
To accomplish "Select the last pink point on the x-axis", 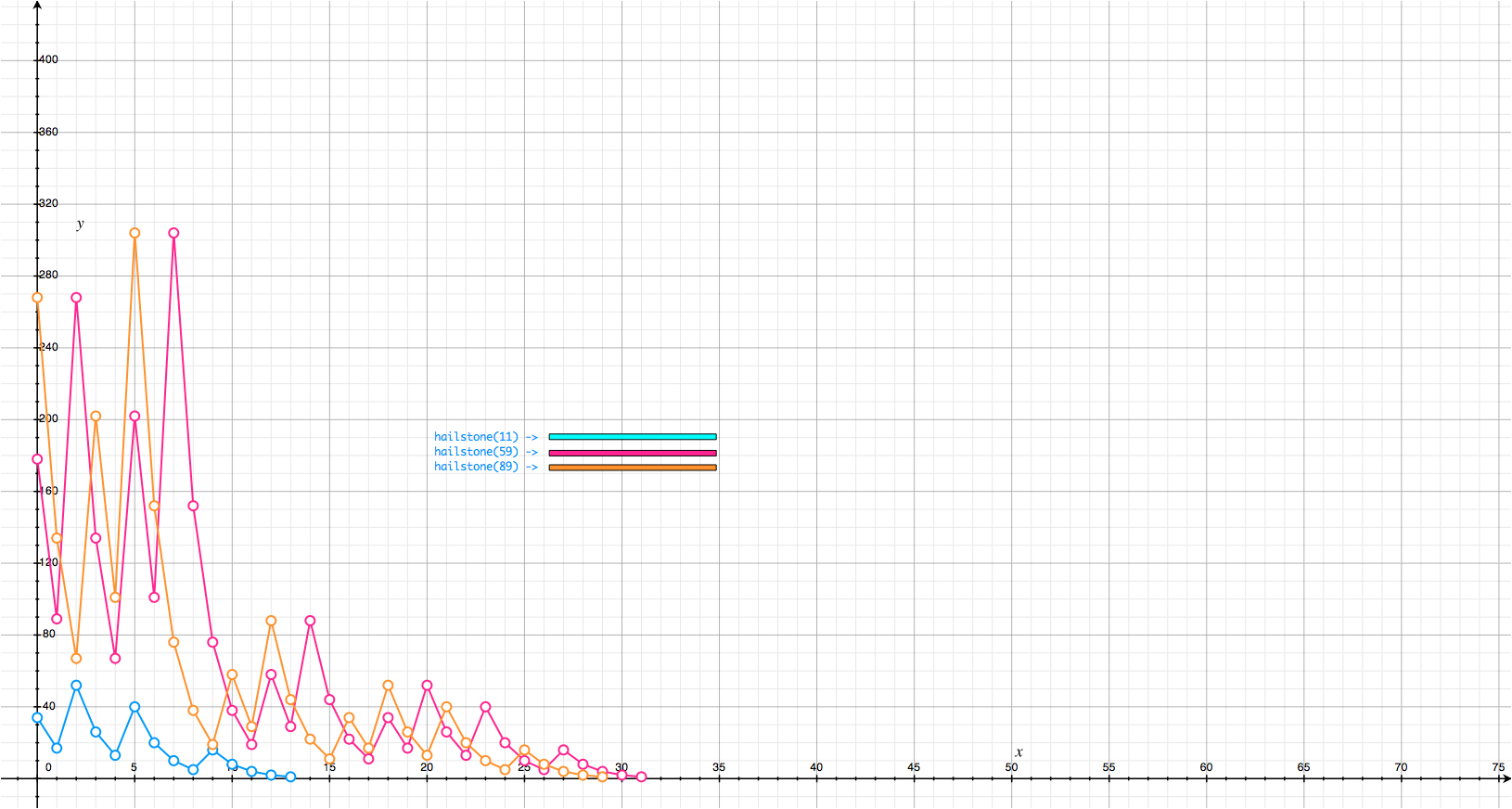I will [x=641, y=777].
